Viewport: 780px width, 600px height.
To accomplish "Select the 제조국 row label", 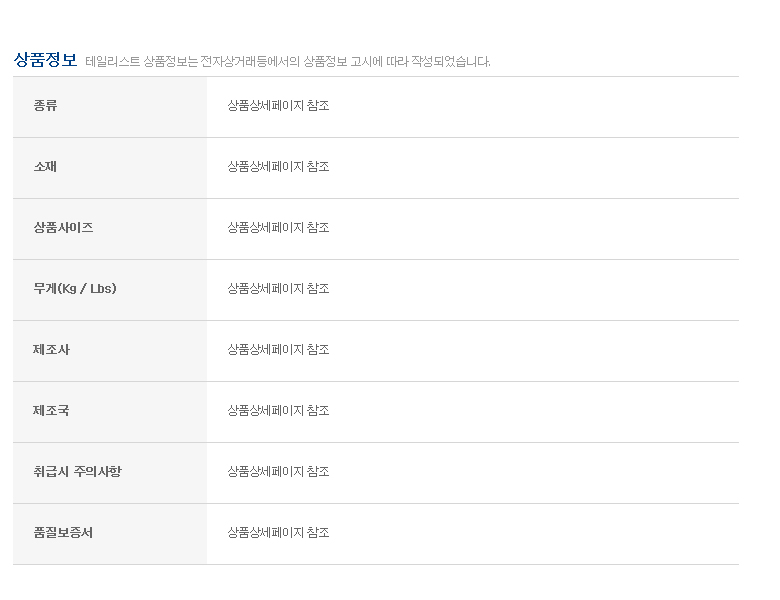I will coord(51,411).
